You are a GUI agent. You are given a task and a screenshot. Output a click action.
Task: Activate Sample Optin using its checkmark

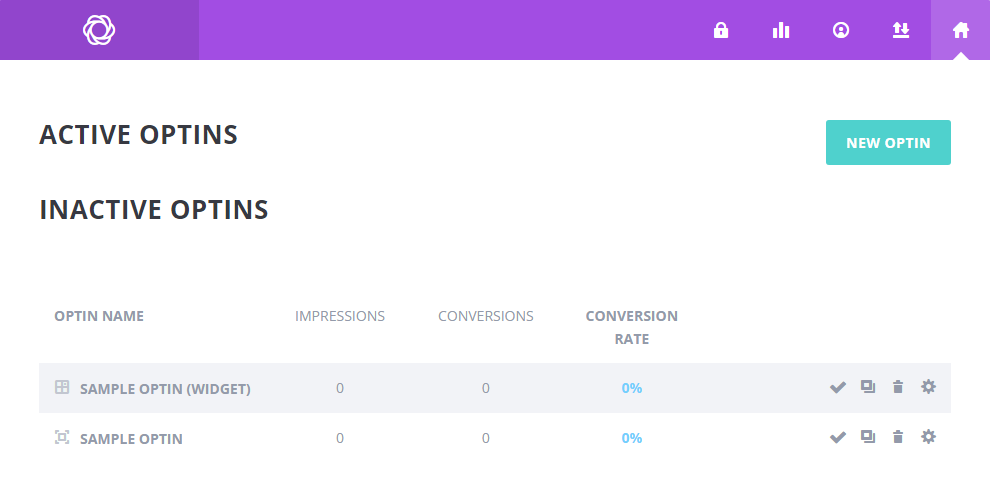click(x=838, y=438)
